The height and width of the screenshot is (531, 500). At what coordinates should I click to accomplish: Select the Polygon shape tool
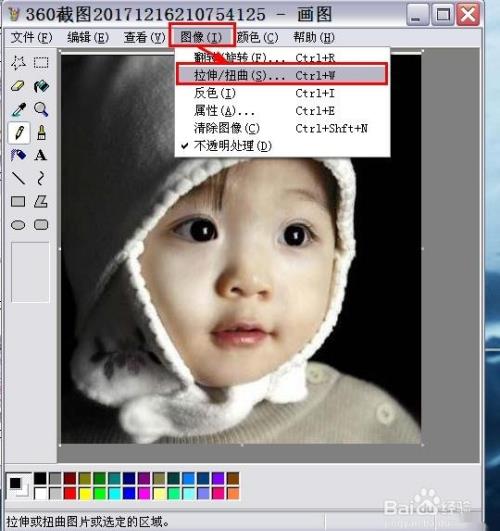[41, 201]
